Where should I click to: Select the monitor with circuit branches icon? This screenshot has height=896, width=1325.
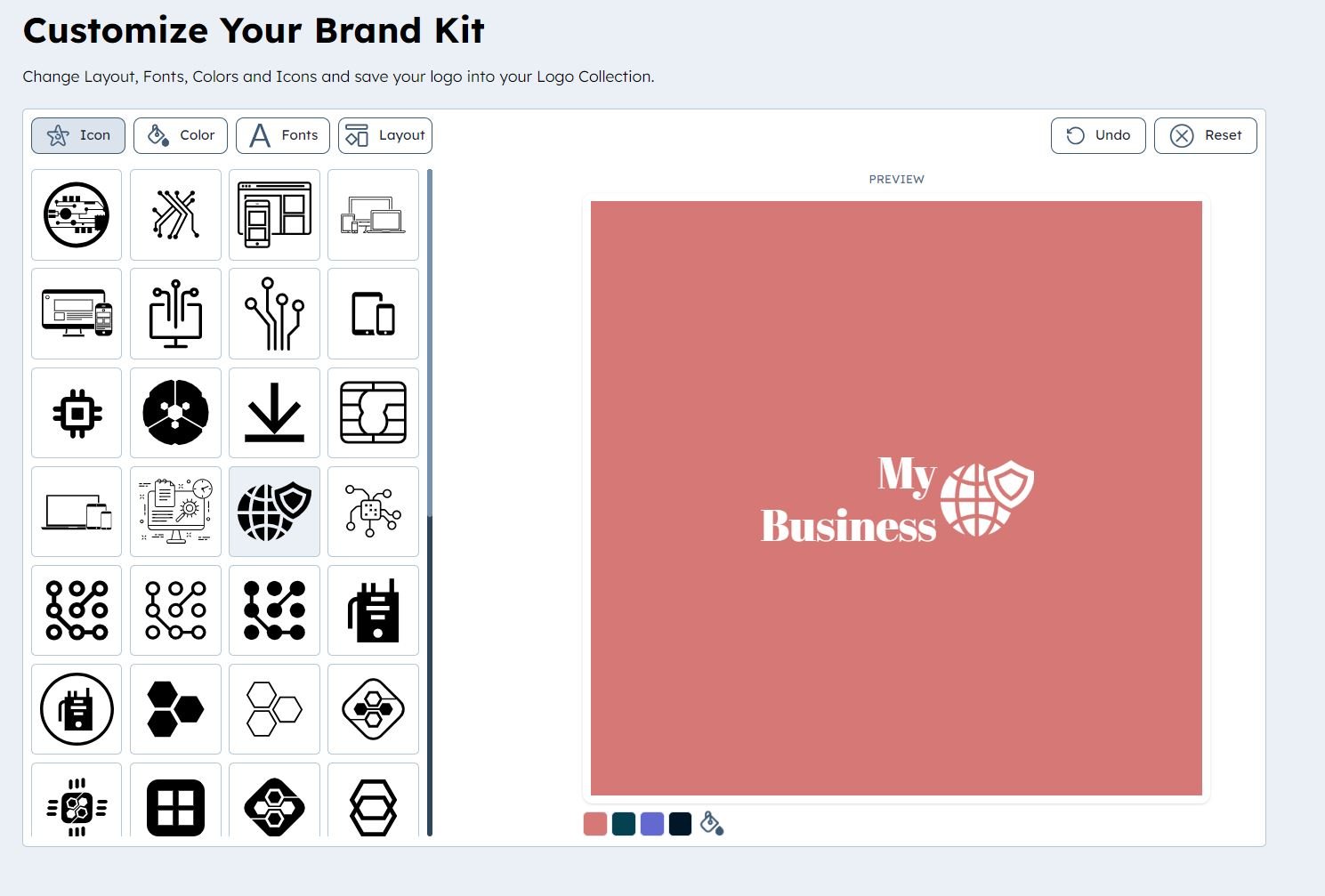pos(175,314)
